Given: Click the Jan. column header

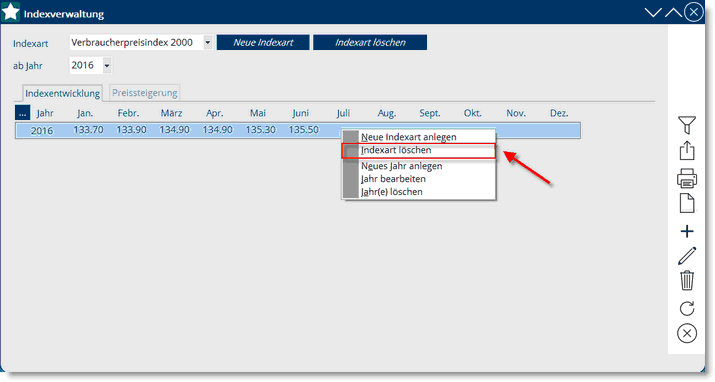Looking at the screenshot, I should click(85, 113).
